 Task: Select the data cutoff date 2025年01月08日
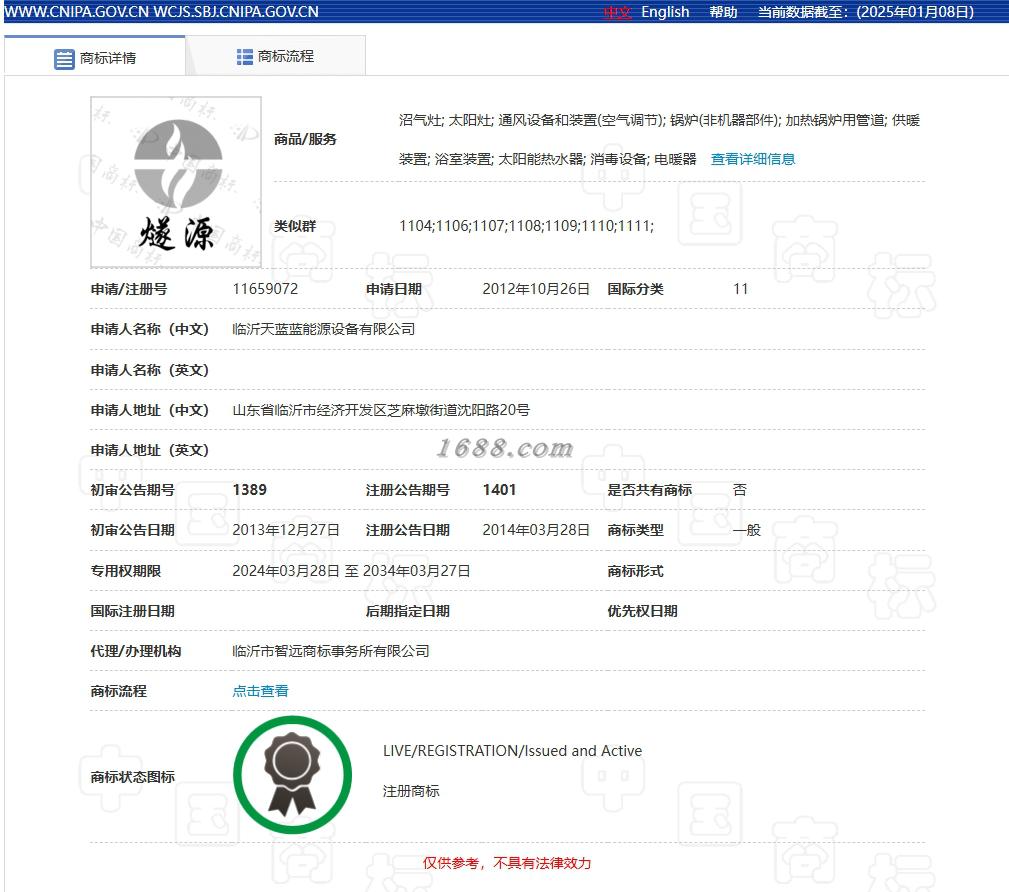tap(915, 12)
